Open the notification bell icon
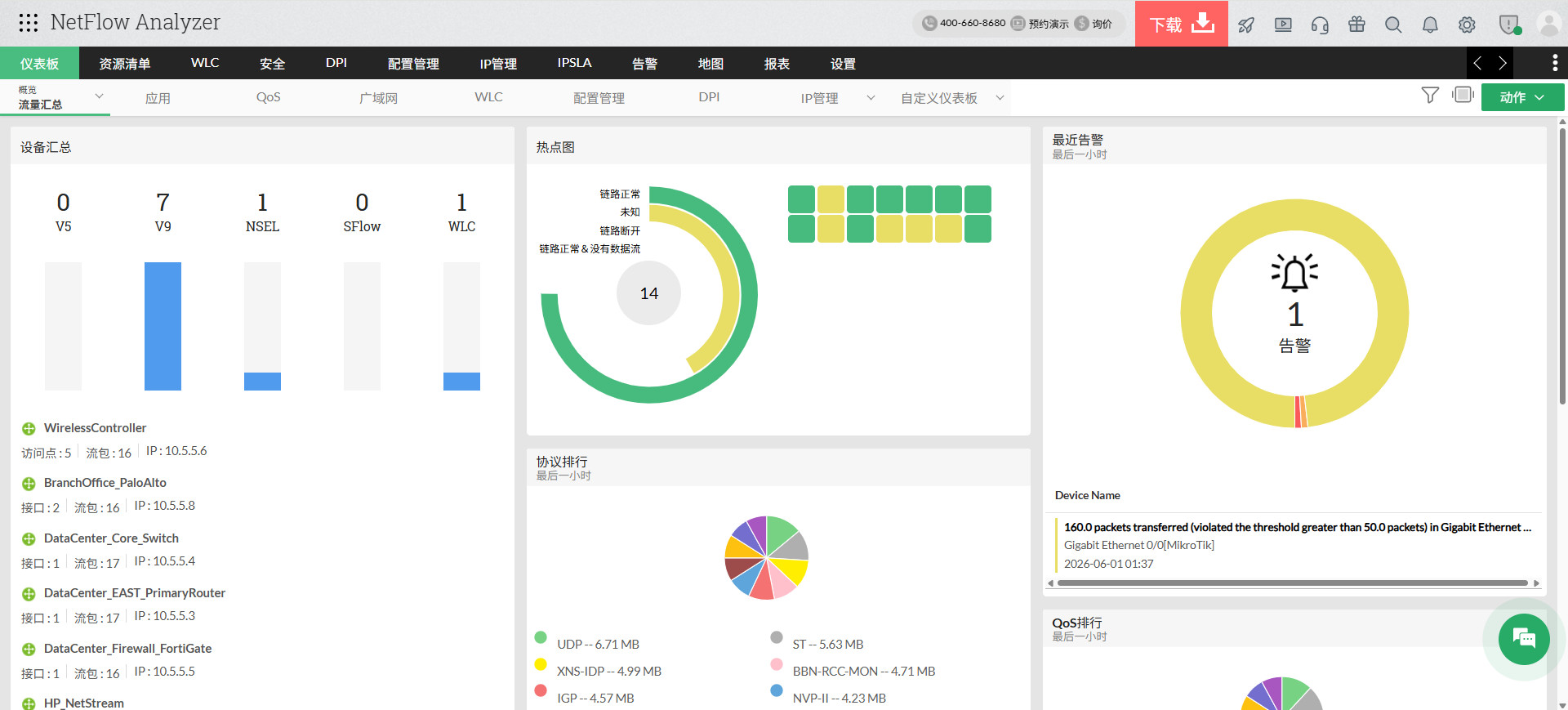Screen dimensions: 1568x710 (x=1430, y=25)
